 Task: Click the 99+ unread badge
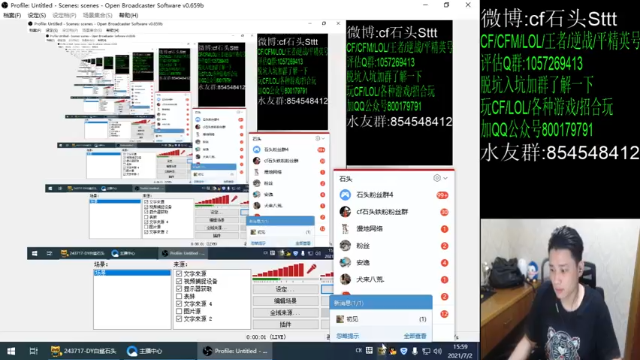click(442, 195)
